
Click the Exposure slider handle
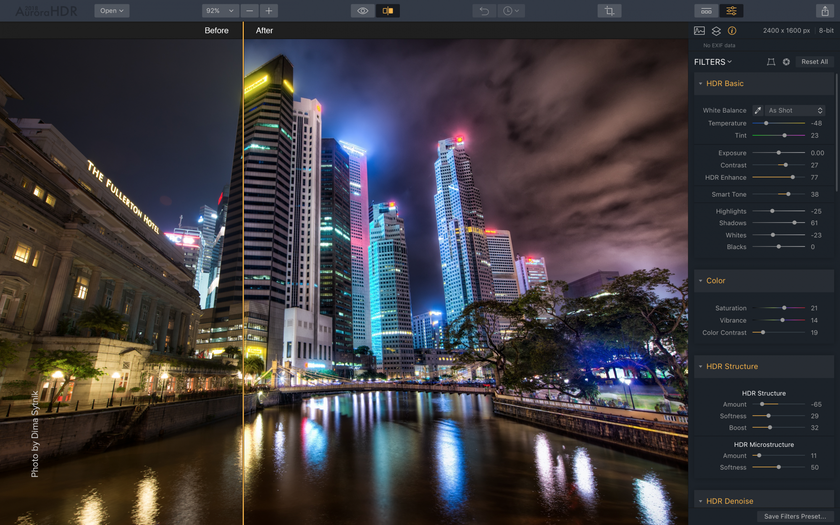[779, 153]
